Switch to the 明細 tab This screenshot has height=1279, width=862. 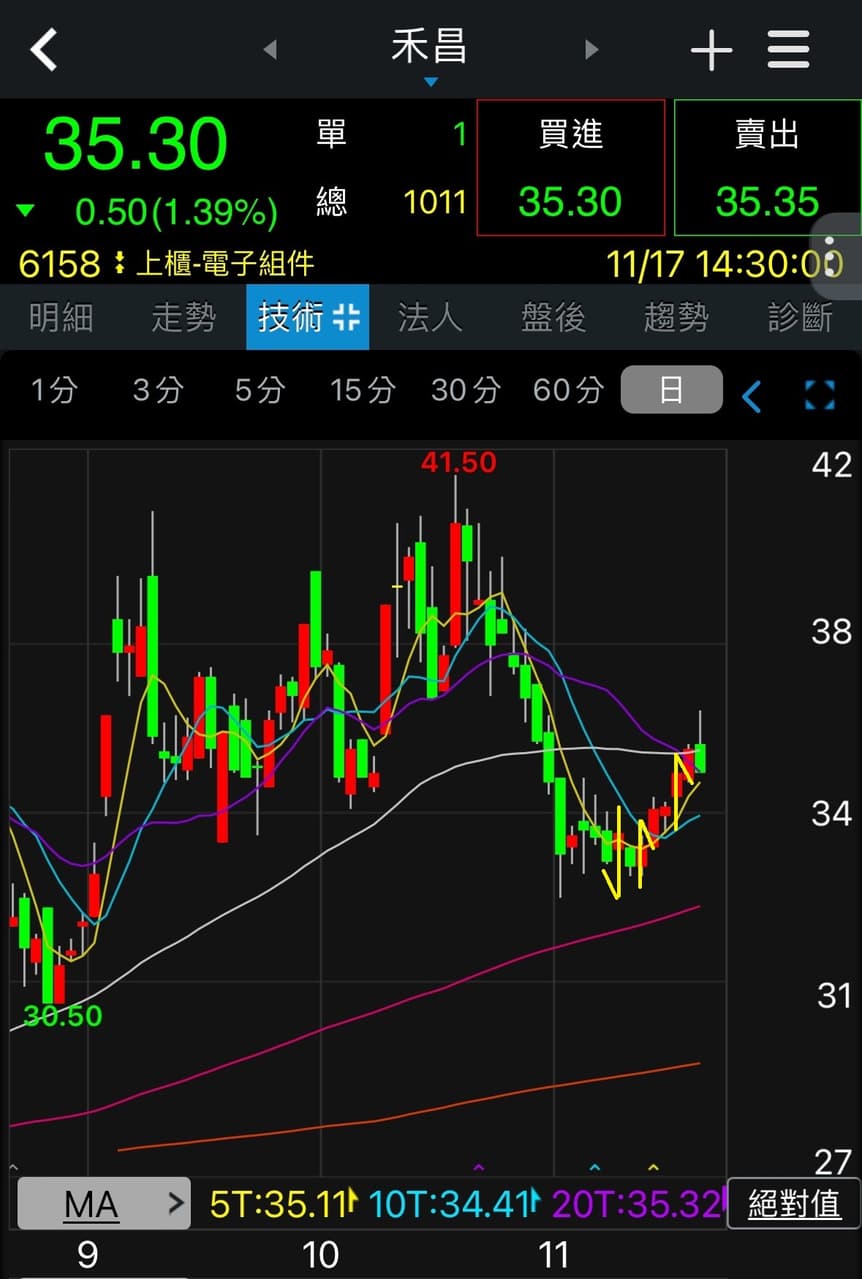[x=61, y=317]
